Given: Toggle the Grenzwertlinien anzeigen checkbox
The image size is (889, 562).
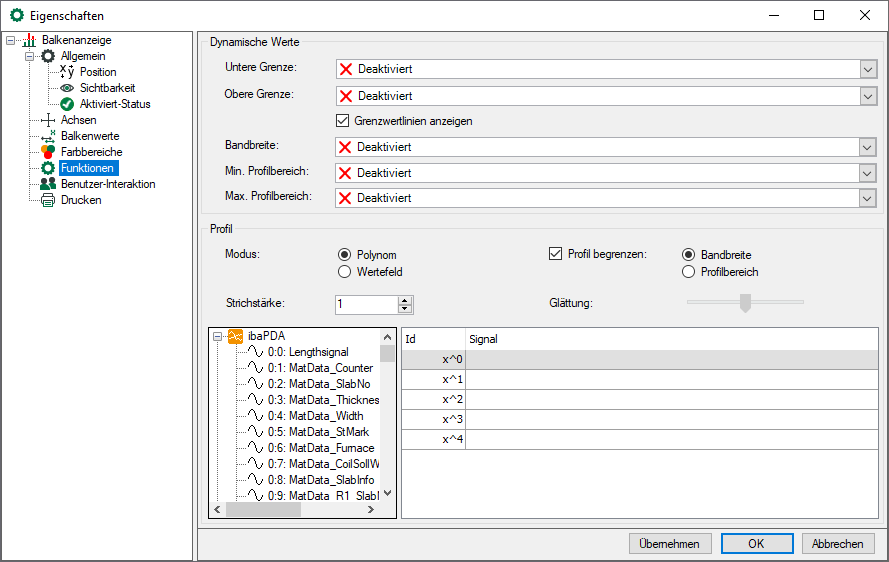Looking at the screenshot, I should pos(344,121).
